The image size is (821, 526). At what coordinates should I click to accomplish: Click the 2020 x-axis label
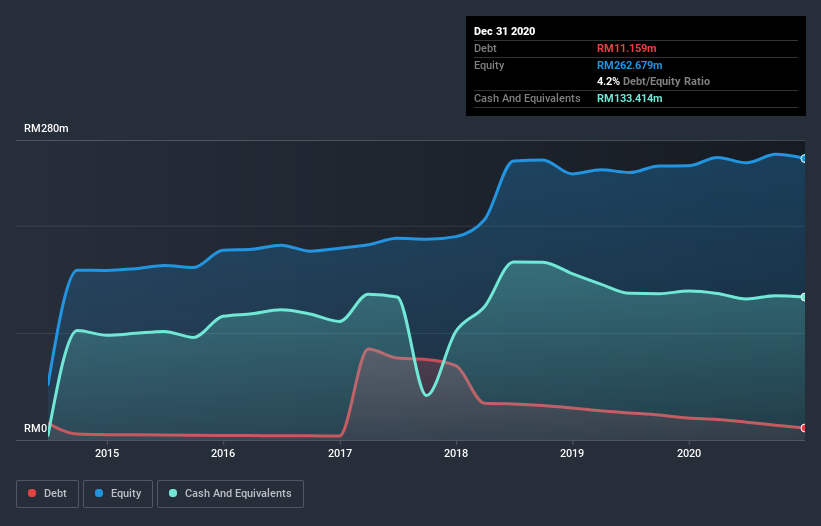pyautogui.click(x=689, y=453)
